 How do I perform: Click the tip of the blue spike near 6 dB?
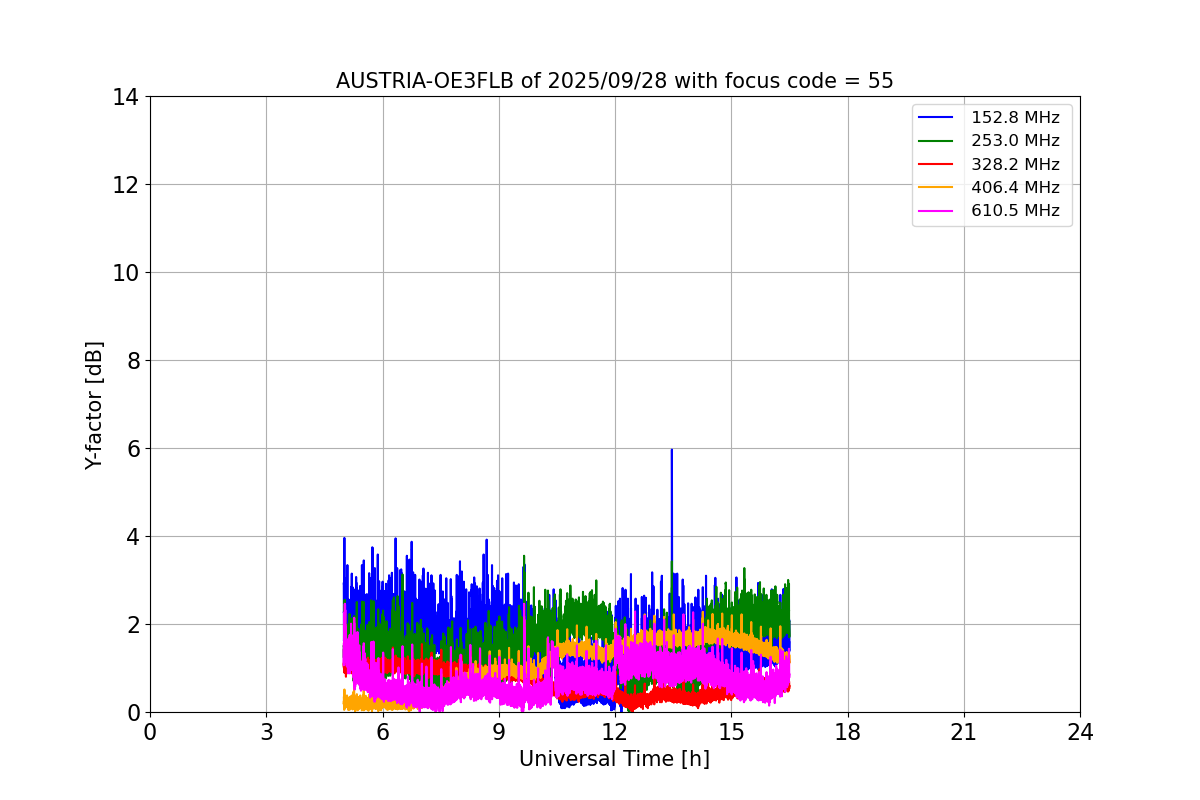coord(671,450)
